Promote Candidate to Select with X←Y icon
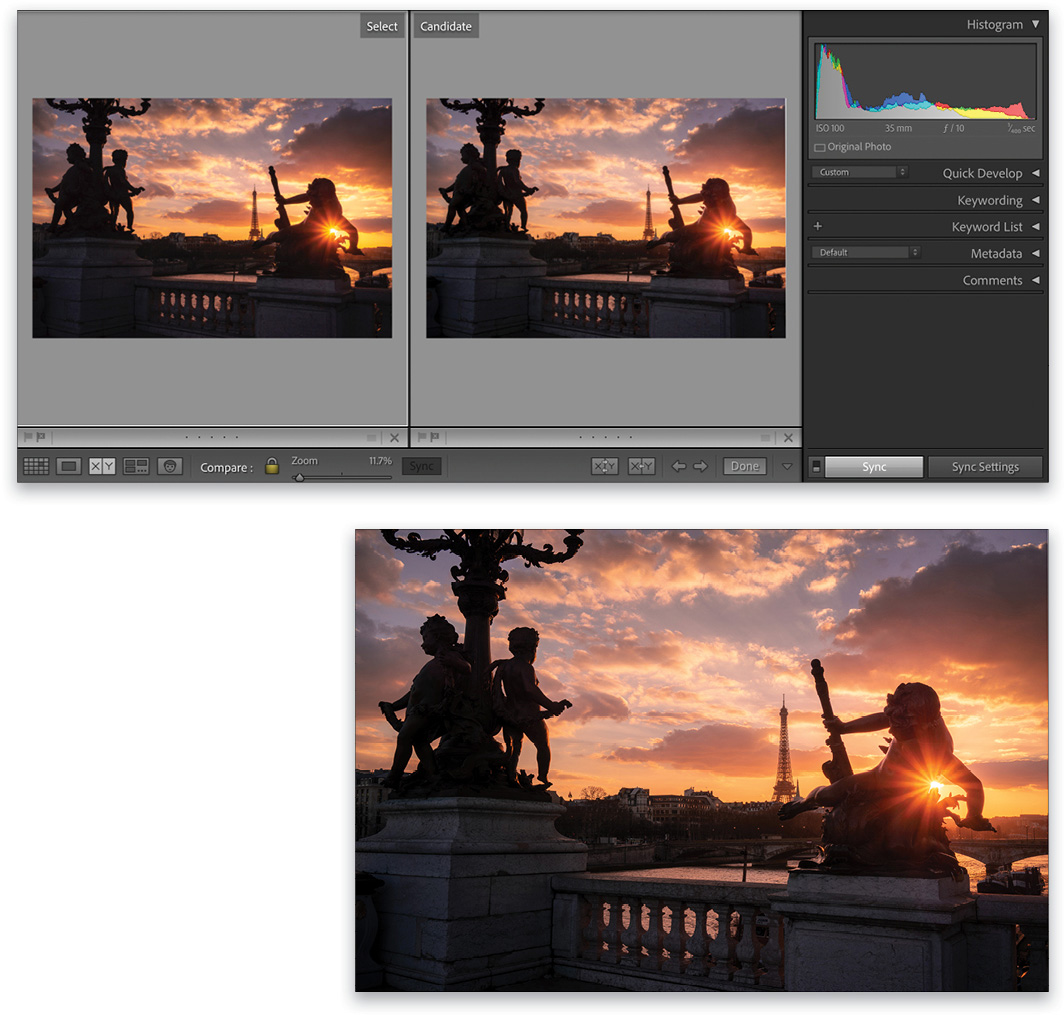The image size is (1064, 1015). (x=641, y=466)
